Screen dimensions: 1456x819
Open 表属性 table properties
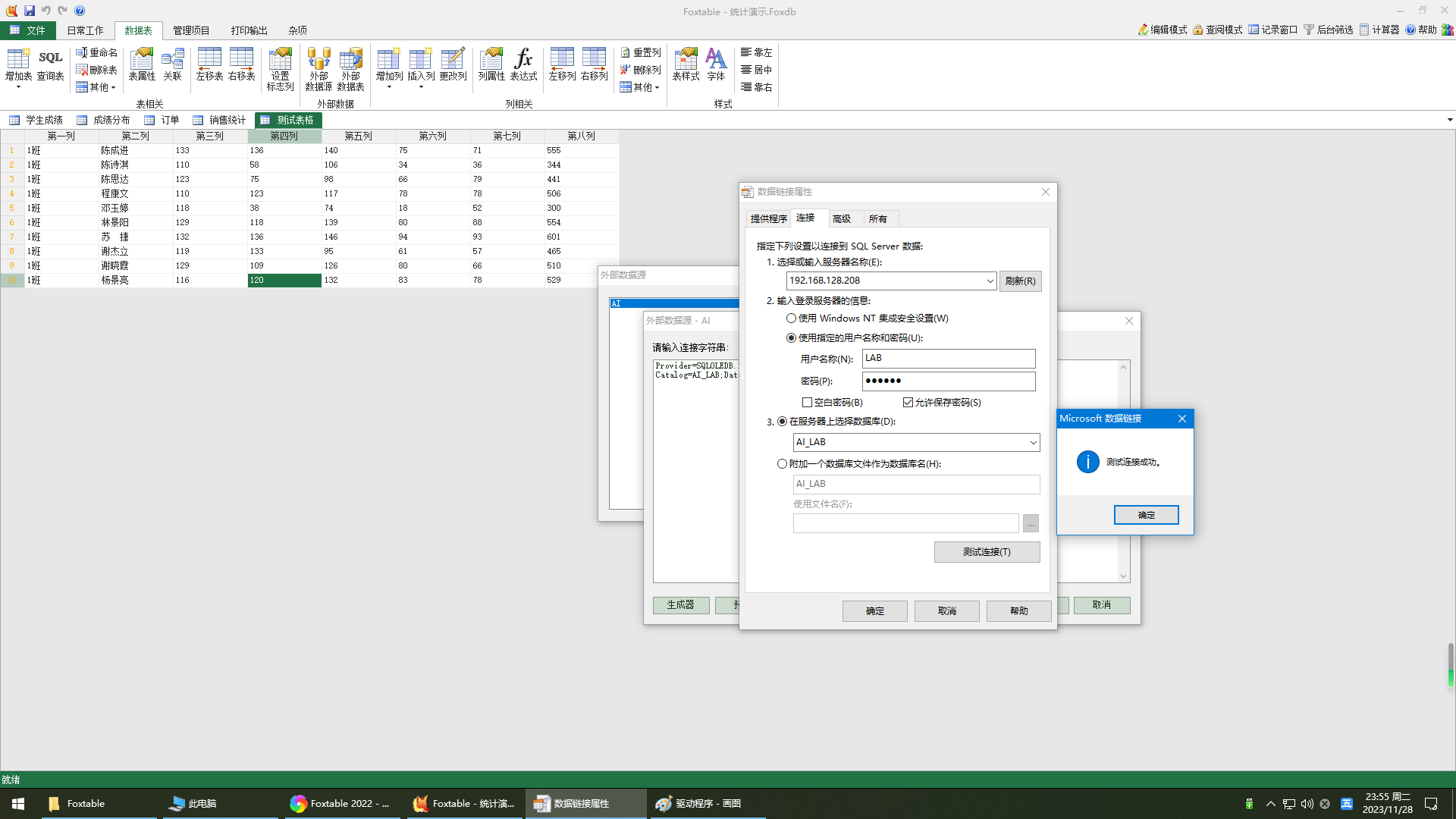click(x=142, y=64)
